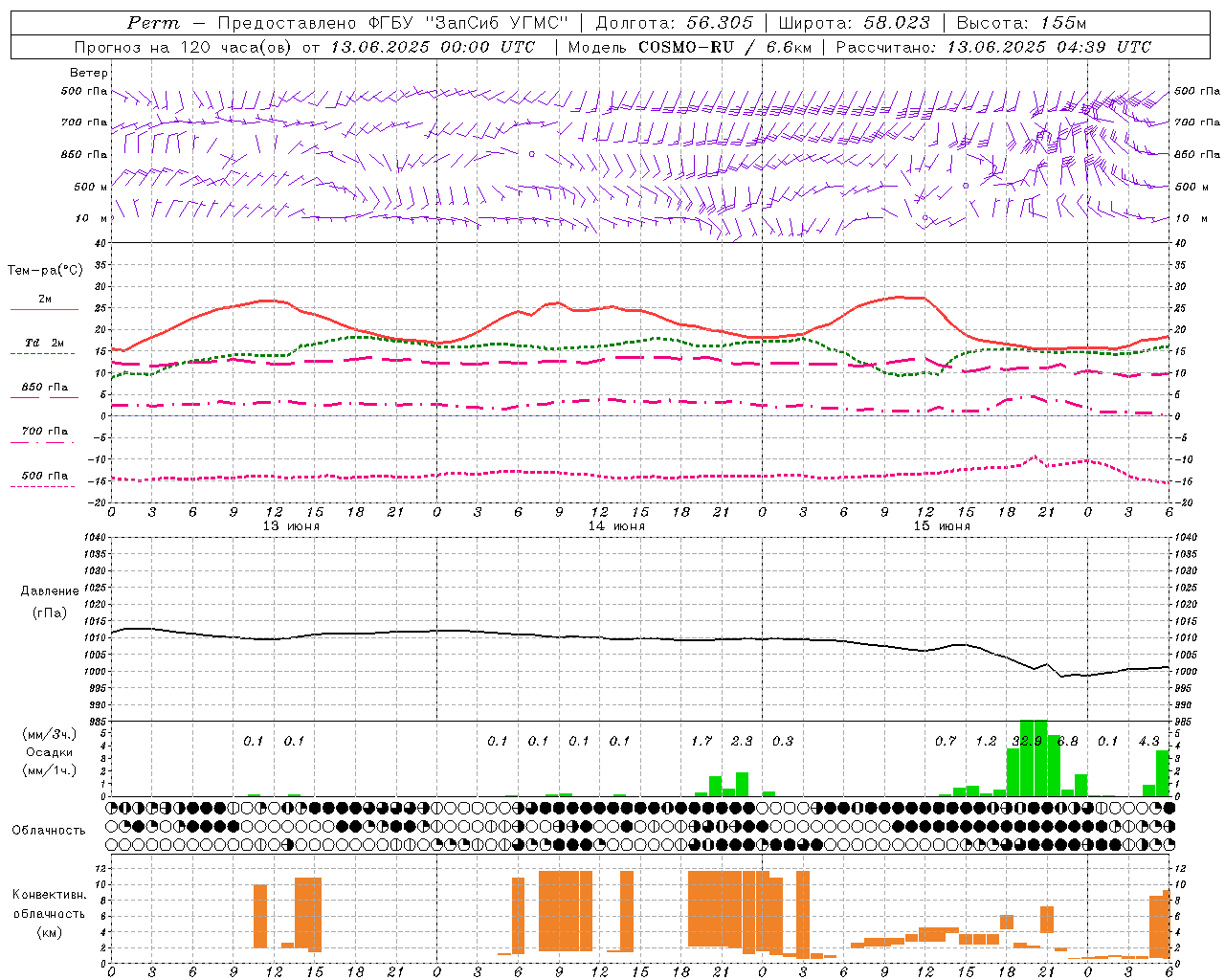Click the "(км)" unit under convective cloudiness

click(50, 932)
